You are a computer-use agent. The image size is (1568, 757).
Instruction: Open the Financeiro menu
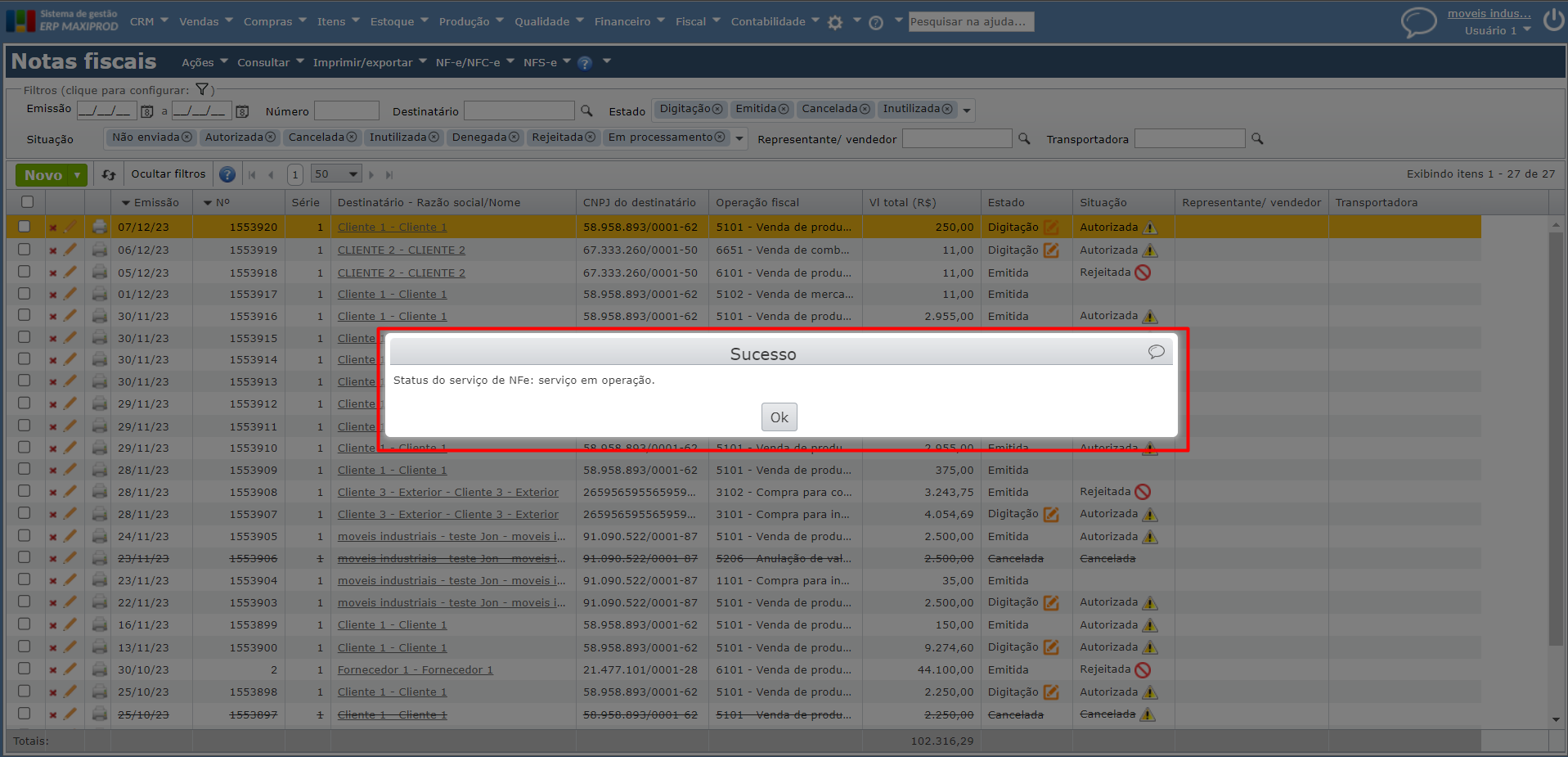(630, 22)
